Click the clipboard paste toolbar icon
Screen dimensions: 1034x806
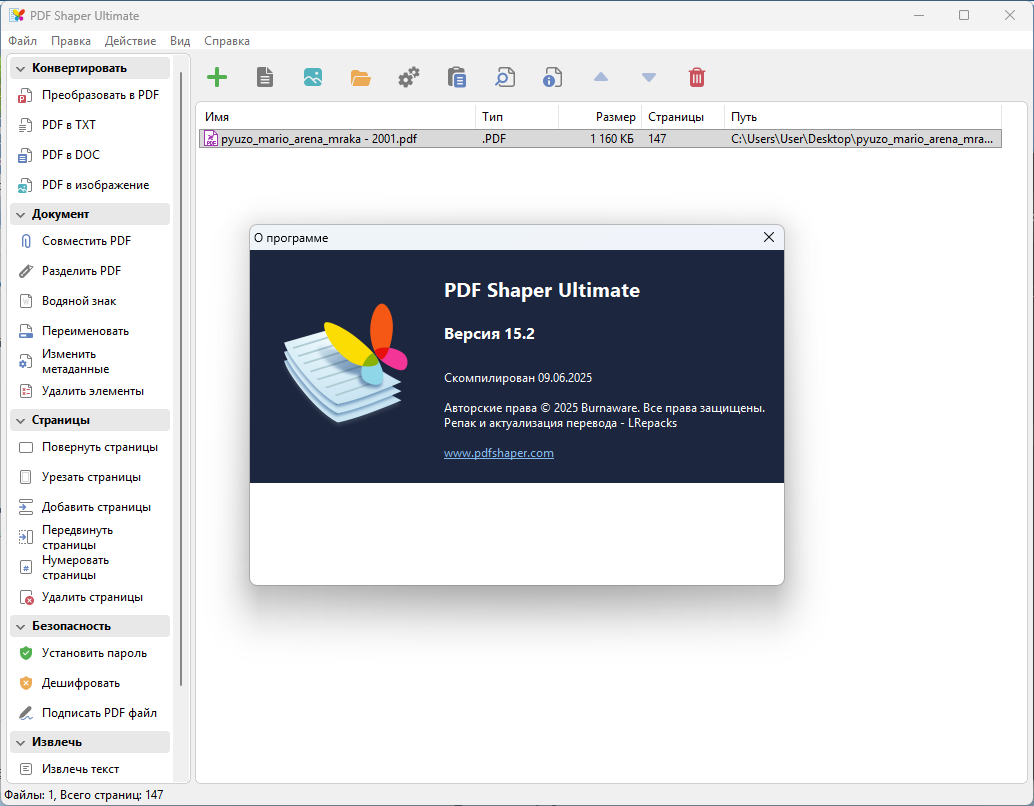[456, 77]
